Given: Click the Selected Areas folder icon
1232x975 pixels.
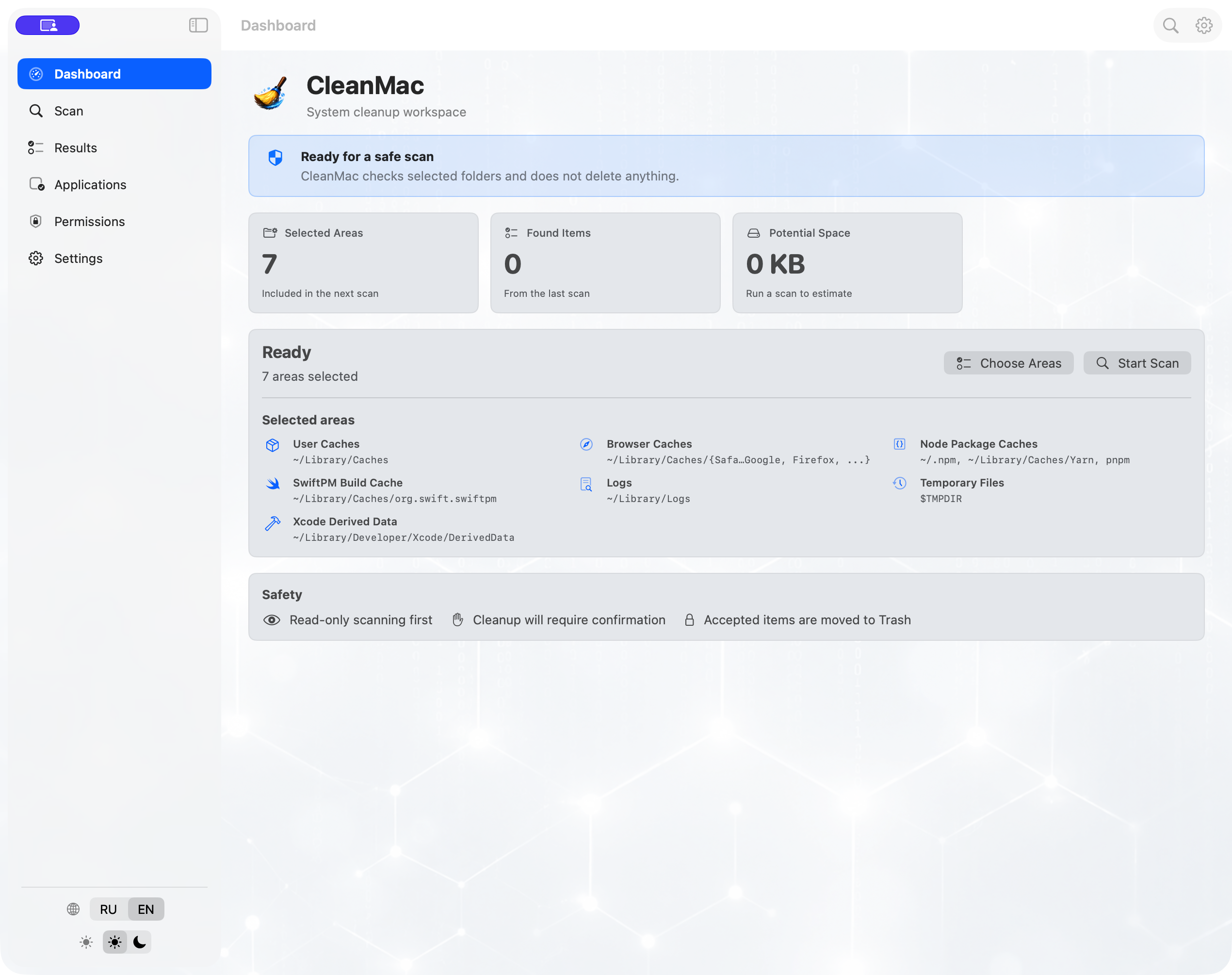Looking at the screenshot, I should point(270,233).
